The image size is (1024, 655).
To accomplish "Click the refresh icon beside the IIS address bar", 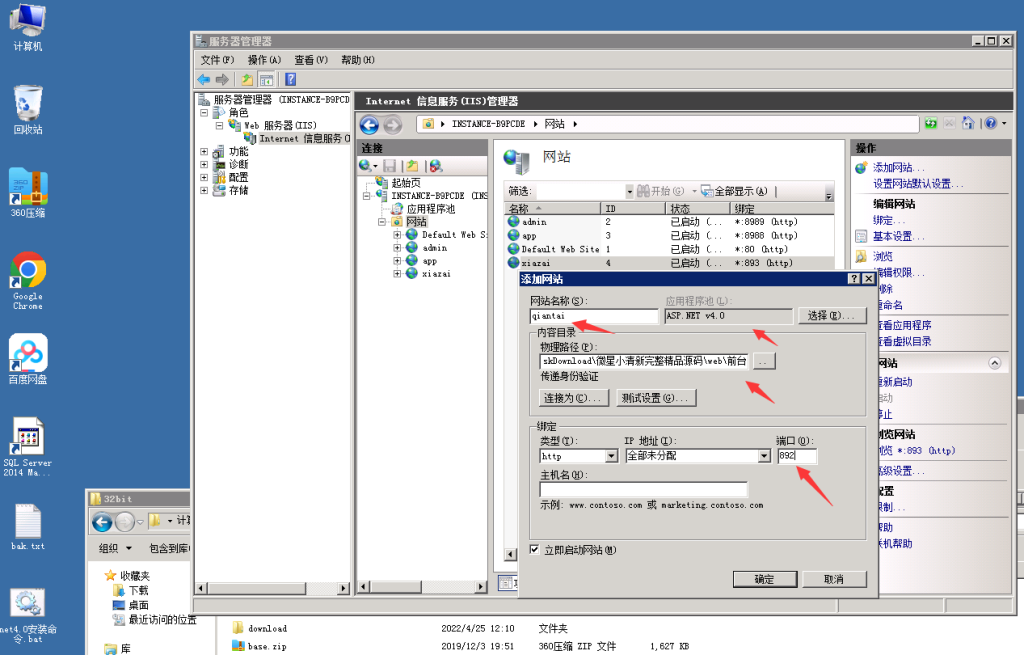I will click(x=931, y=124).
